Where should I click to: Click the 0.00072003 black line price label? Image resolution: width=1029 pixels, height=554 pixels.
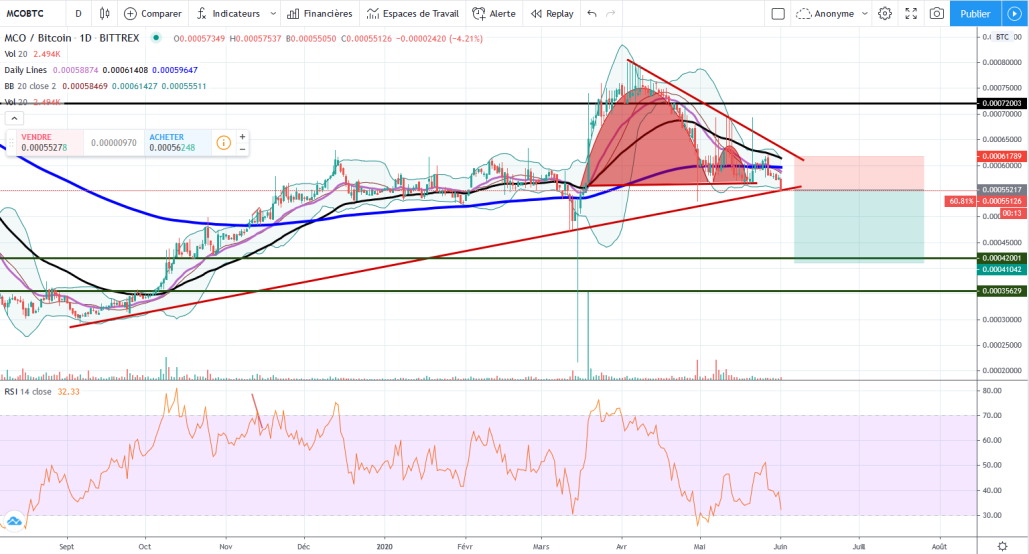coord(1002,103)
